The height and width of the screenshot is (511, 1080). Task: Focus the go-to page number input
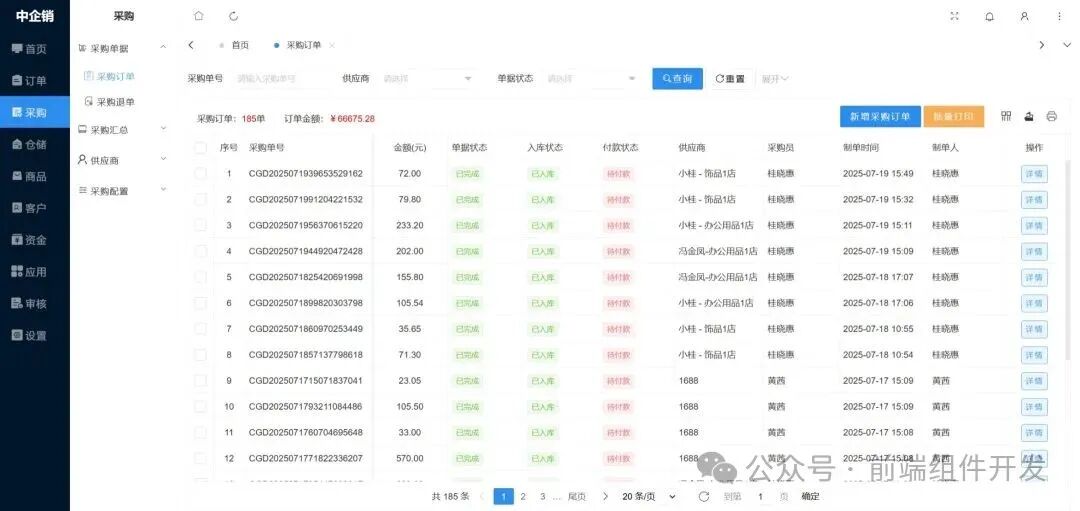(x=760, y=496)
